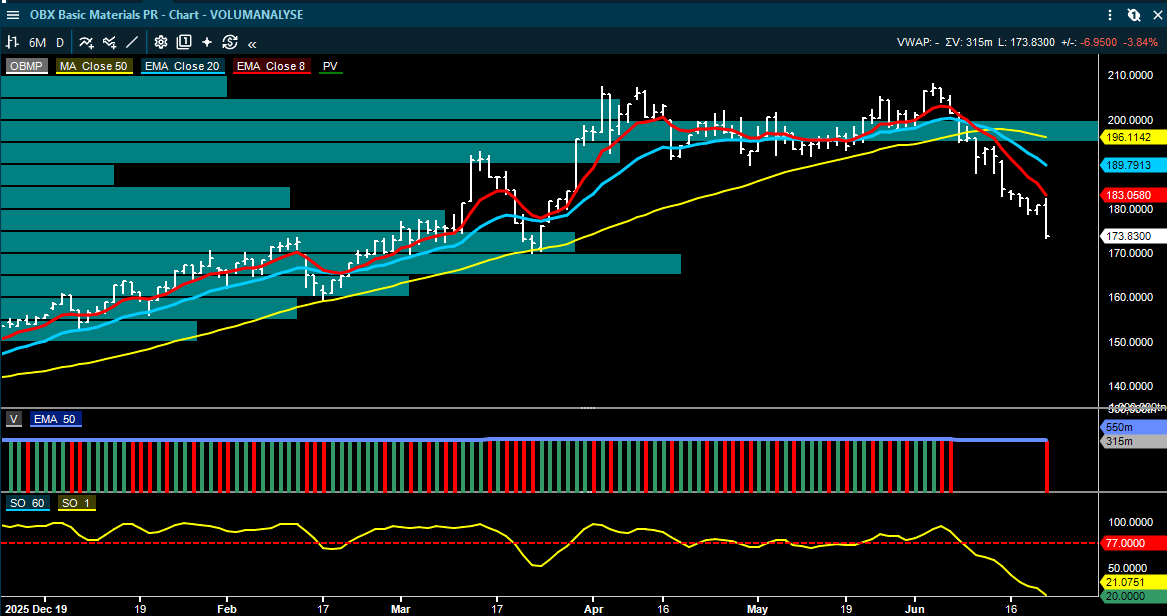1167x616 pixels.
Task: Click the add comparison symbol icon
Action: [109, 42]
